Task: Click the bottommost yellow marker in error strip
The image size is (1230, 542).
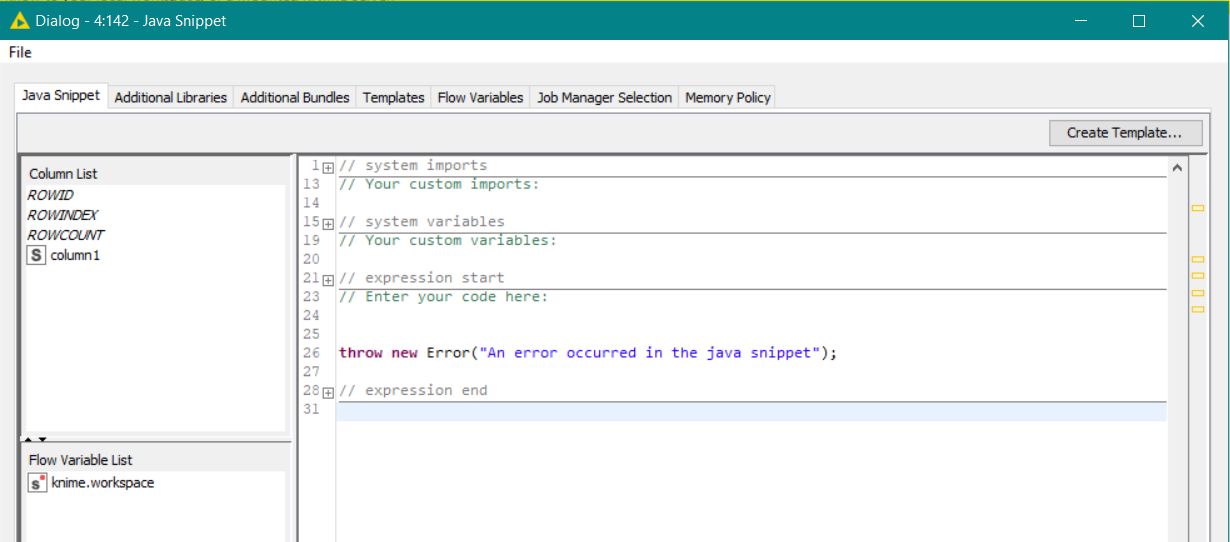Action: click(1197, 309)
